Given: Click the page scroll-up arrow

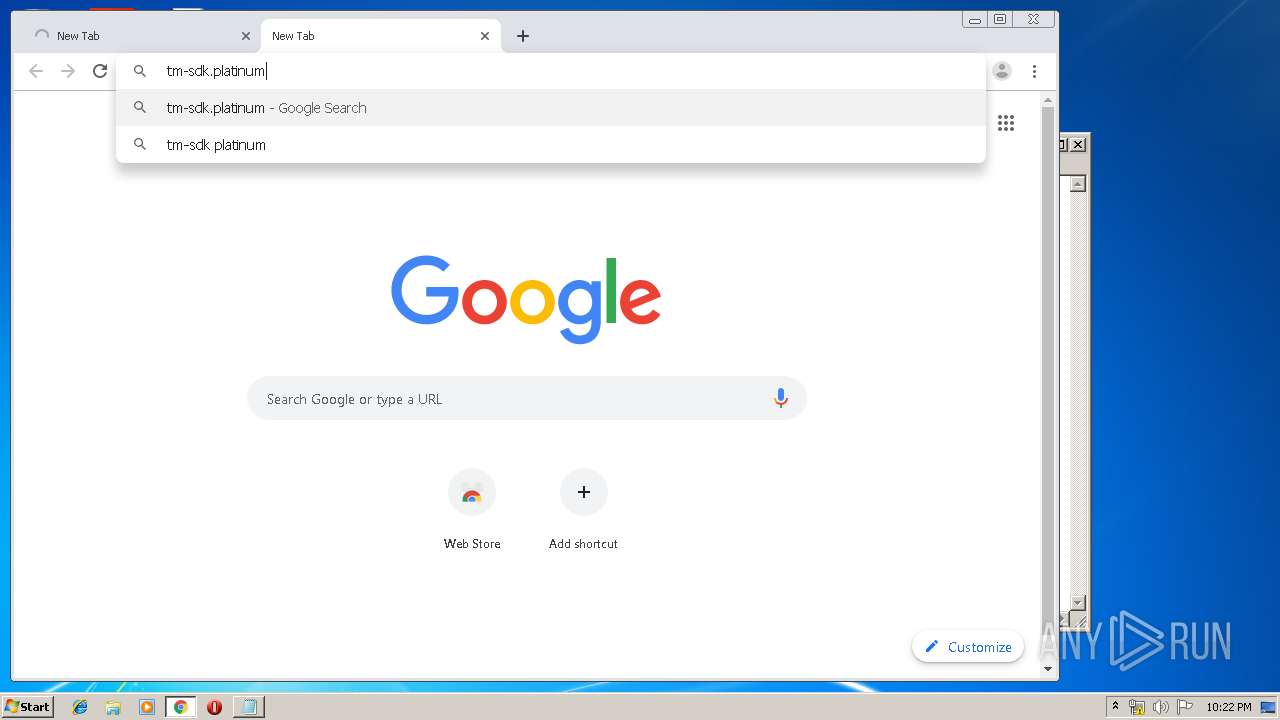Looking at the screenshot, I should pyautogui.click(x=1048, y=100).
